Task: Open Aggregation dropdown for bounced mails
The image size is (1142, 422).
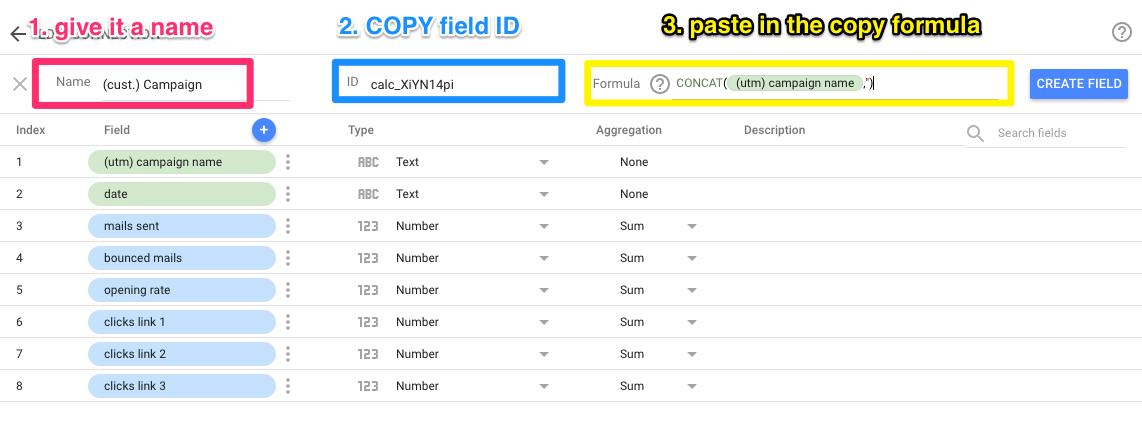Action: (x=691, y=258)
